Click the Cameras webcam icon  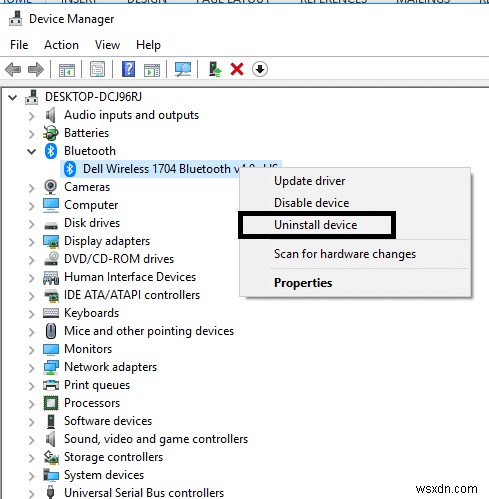[x=51, y=187]
